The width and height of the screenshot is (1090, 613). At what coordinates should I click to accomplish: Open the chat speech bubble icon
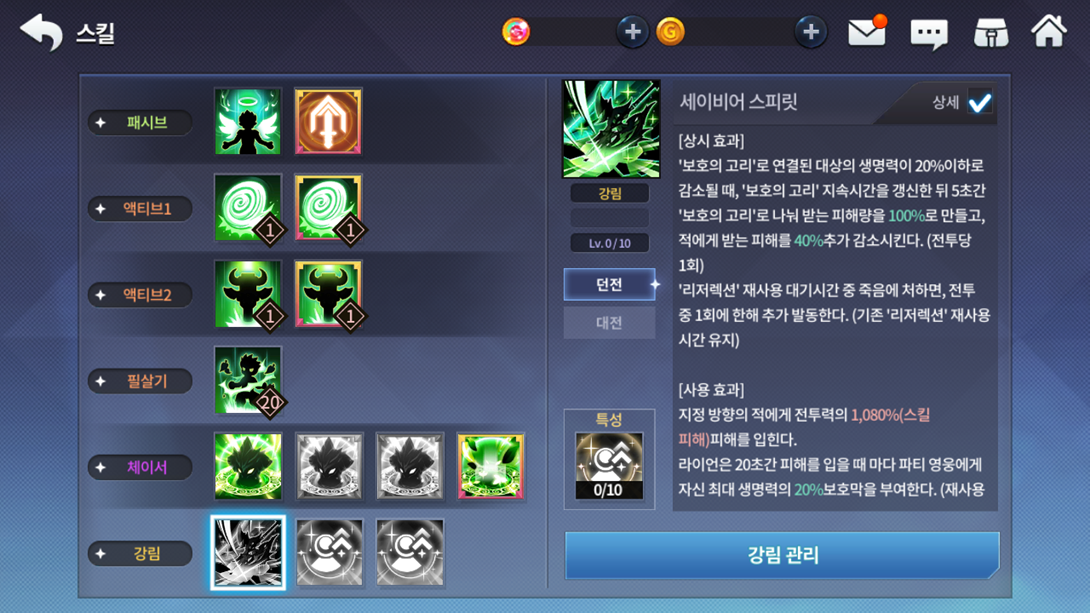coord(929,33)
